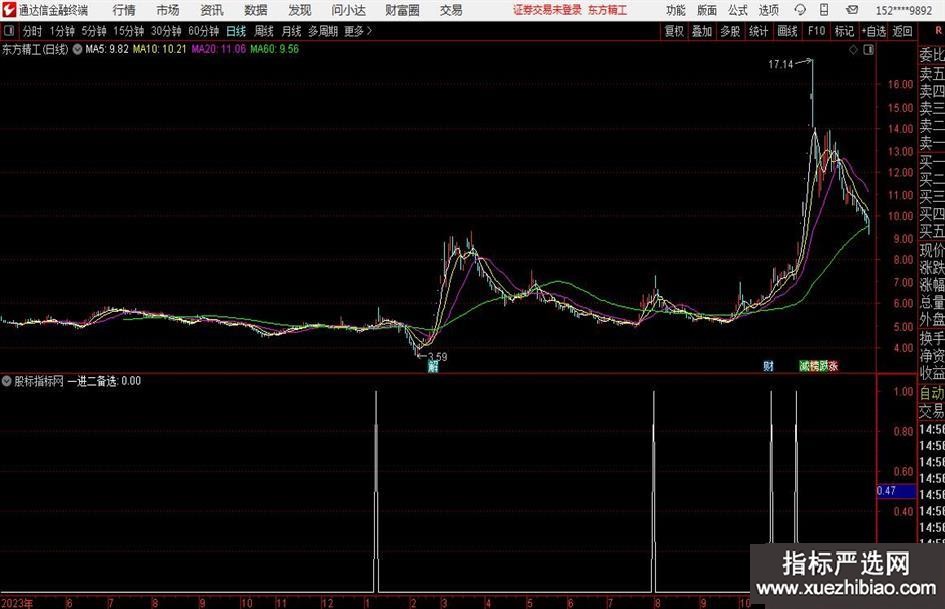Switch to the 分时 chart tab
Screen dimensions: 945x609
33,31
